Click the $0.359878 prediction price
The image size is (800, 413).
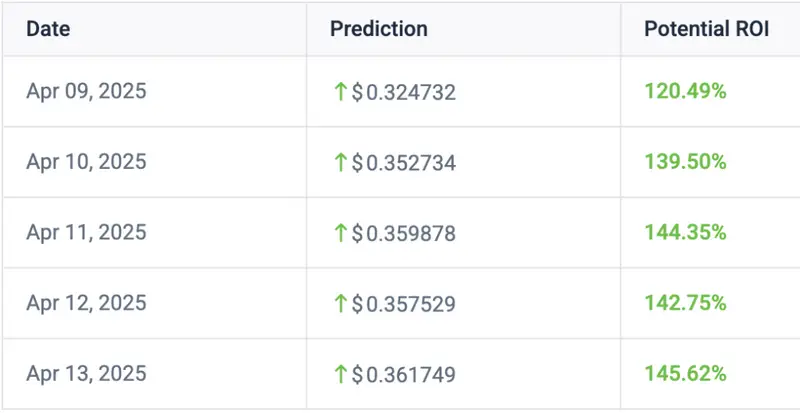[x=404, y=234]
